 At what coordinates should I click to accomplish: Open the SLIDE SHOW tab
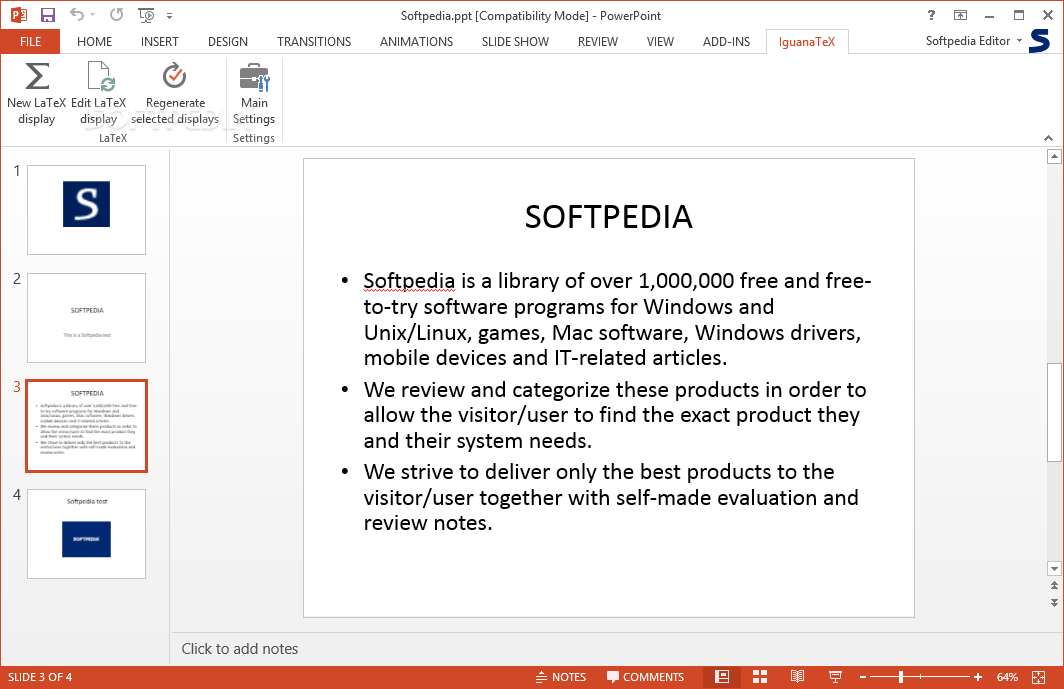[x=516, y=41]
